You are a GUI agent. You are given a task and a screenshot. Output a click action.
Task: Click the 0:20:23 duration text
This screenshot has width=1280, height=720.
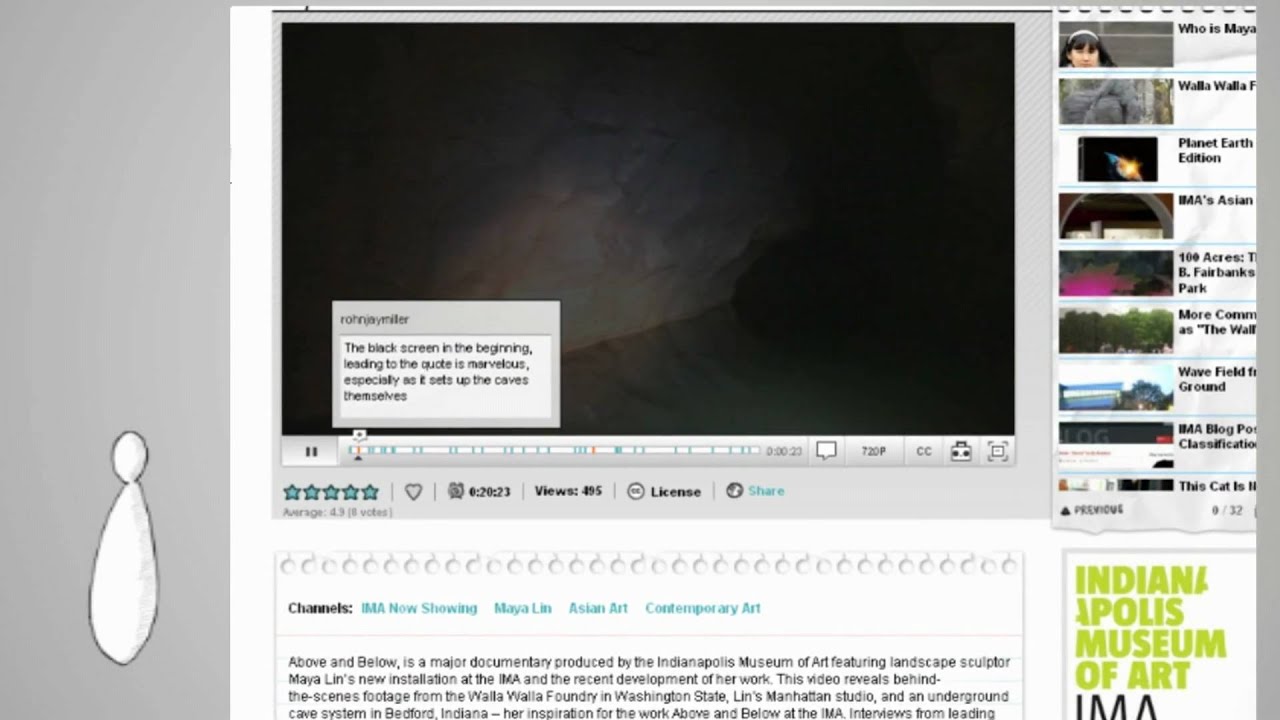coord(490,491)
